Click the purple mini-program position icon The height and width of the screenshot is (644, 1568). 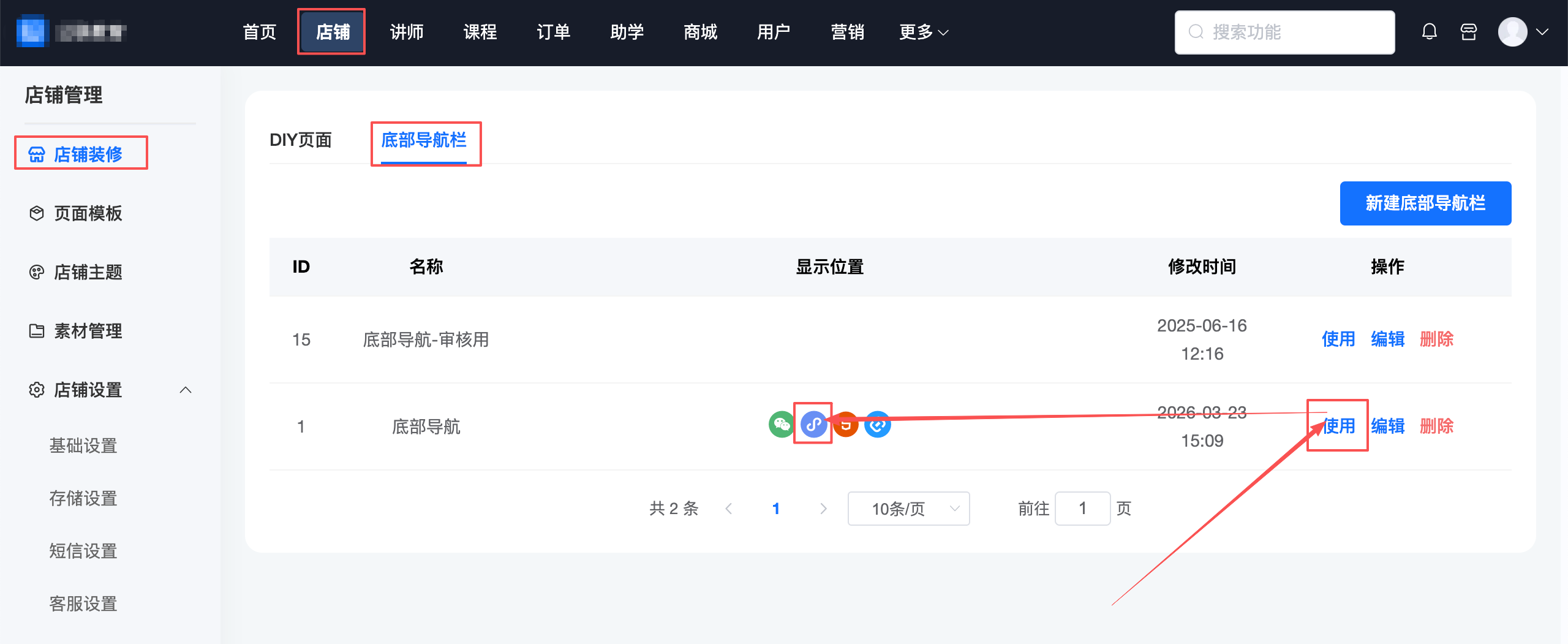(813, 425)
